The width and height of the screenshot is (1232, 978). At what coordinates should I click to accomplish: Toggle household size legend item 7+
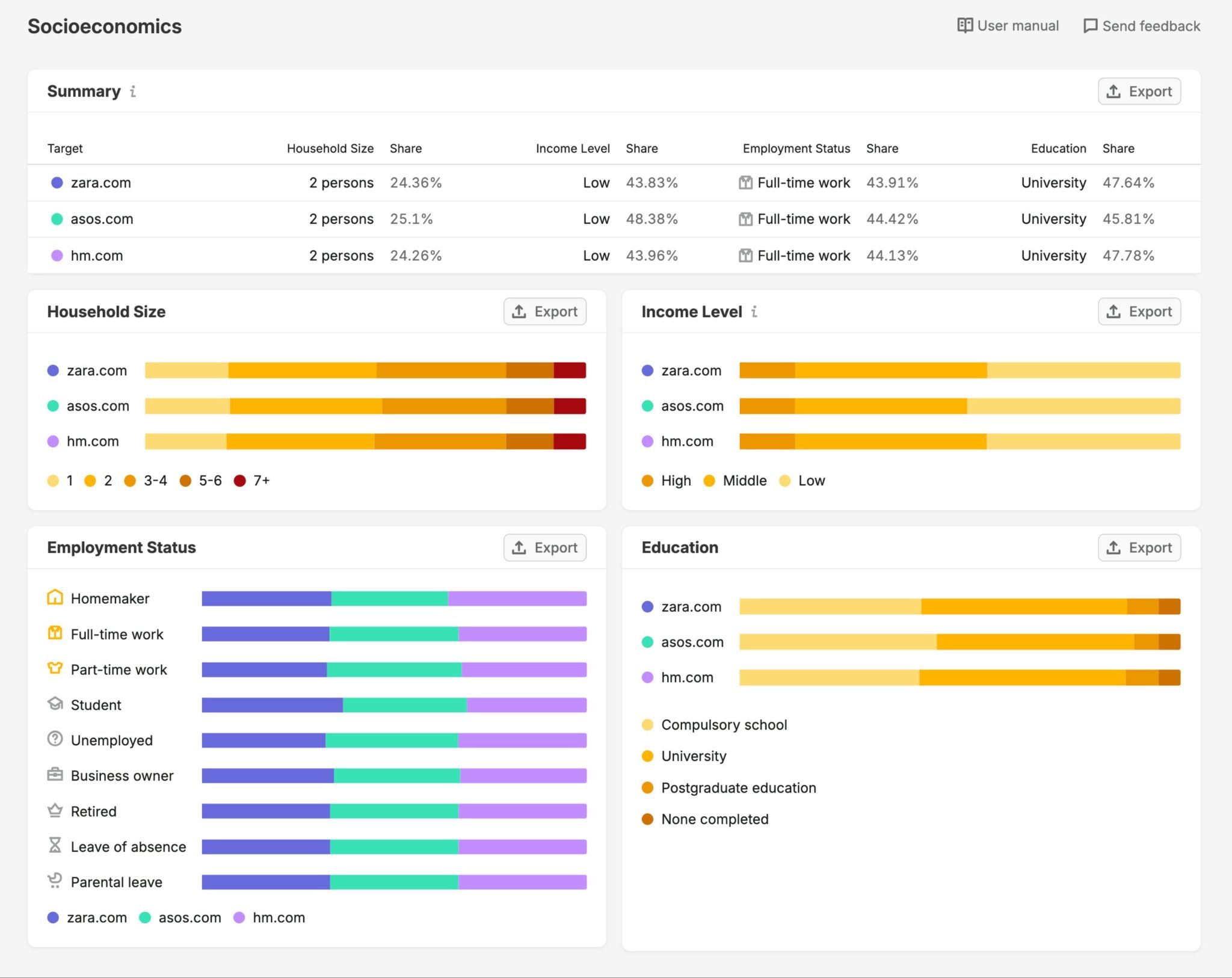[252, 481]
